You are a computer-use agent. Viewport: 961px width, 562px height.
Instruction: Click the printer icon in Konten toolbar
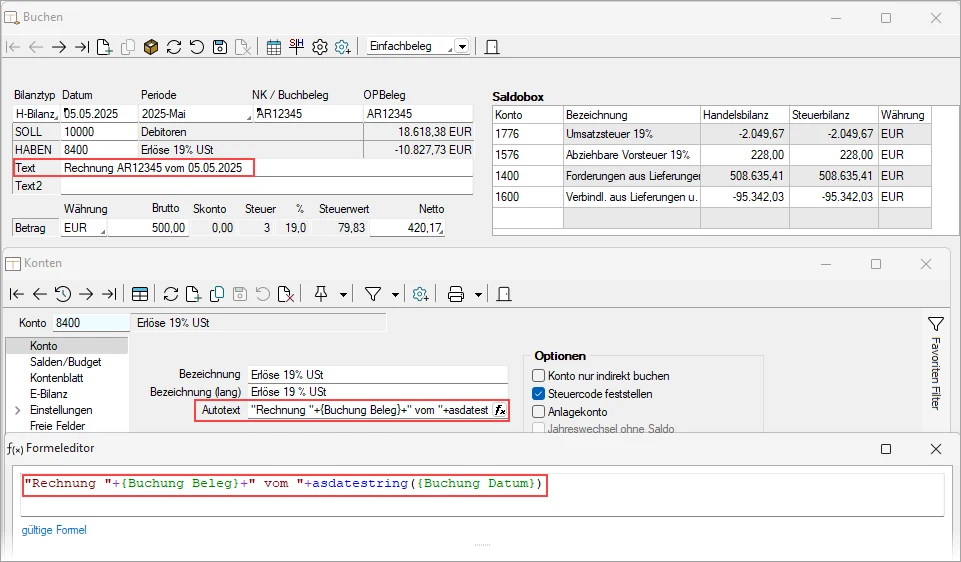456,294
